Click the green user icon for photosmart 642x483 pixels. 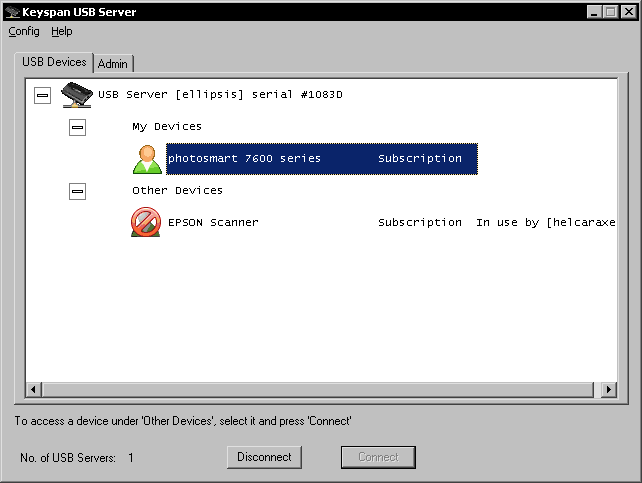(x=146, y=159)
